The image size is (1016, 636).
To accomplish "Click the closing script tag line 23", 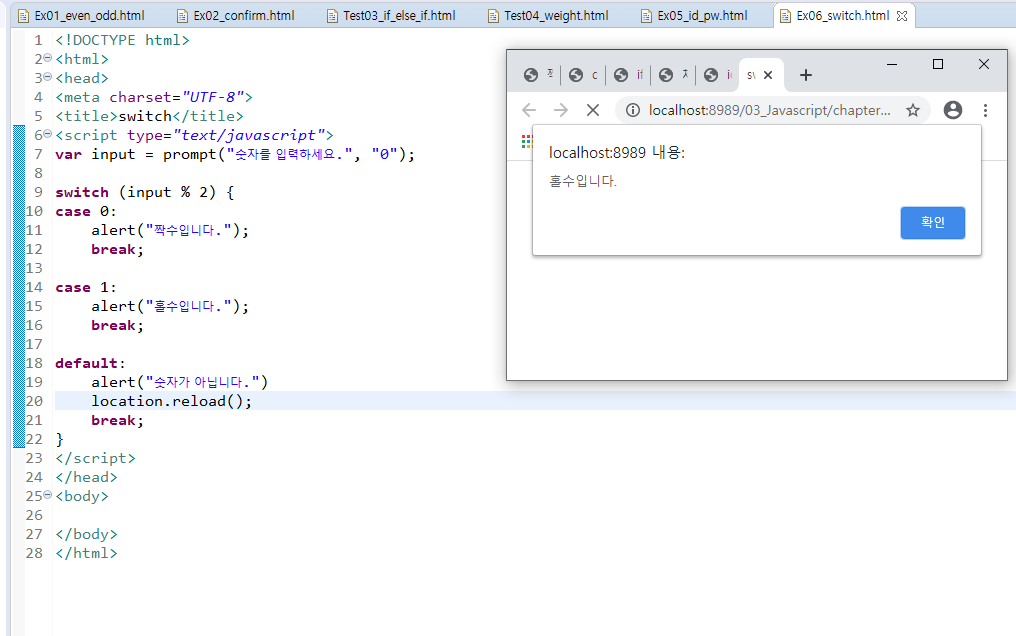I will point(95,459).
